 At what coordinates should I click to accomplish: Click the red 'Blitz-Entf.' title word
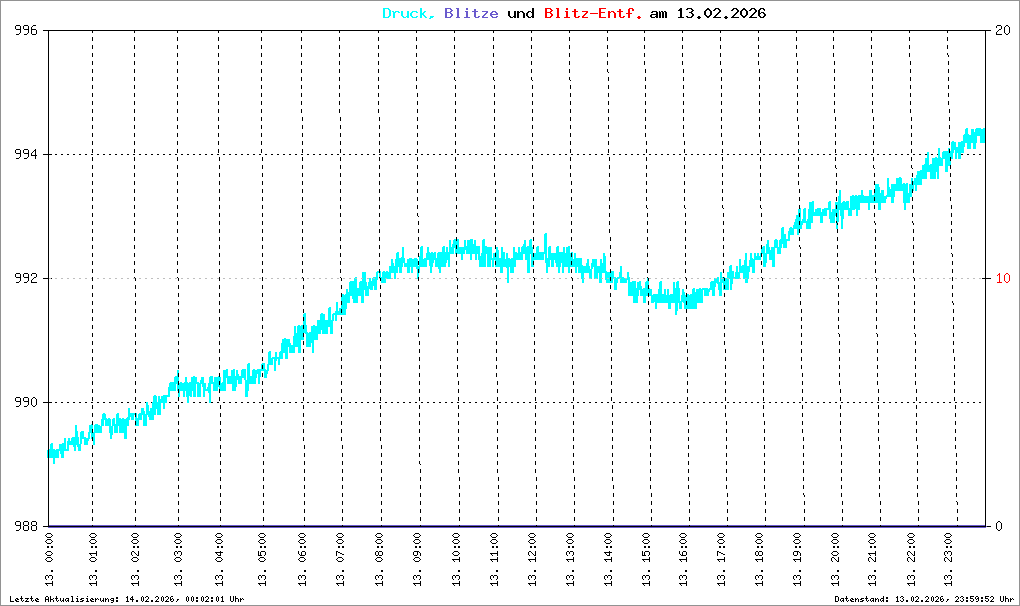pyautogui.click(x=593, y=14)
